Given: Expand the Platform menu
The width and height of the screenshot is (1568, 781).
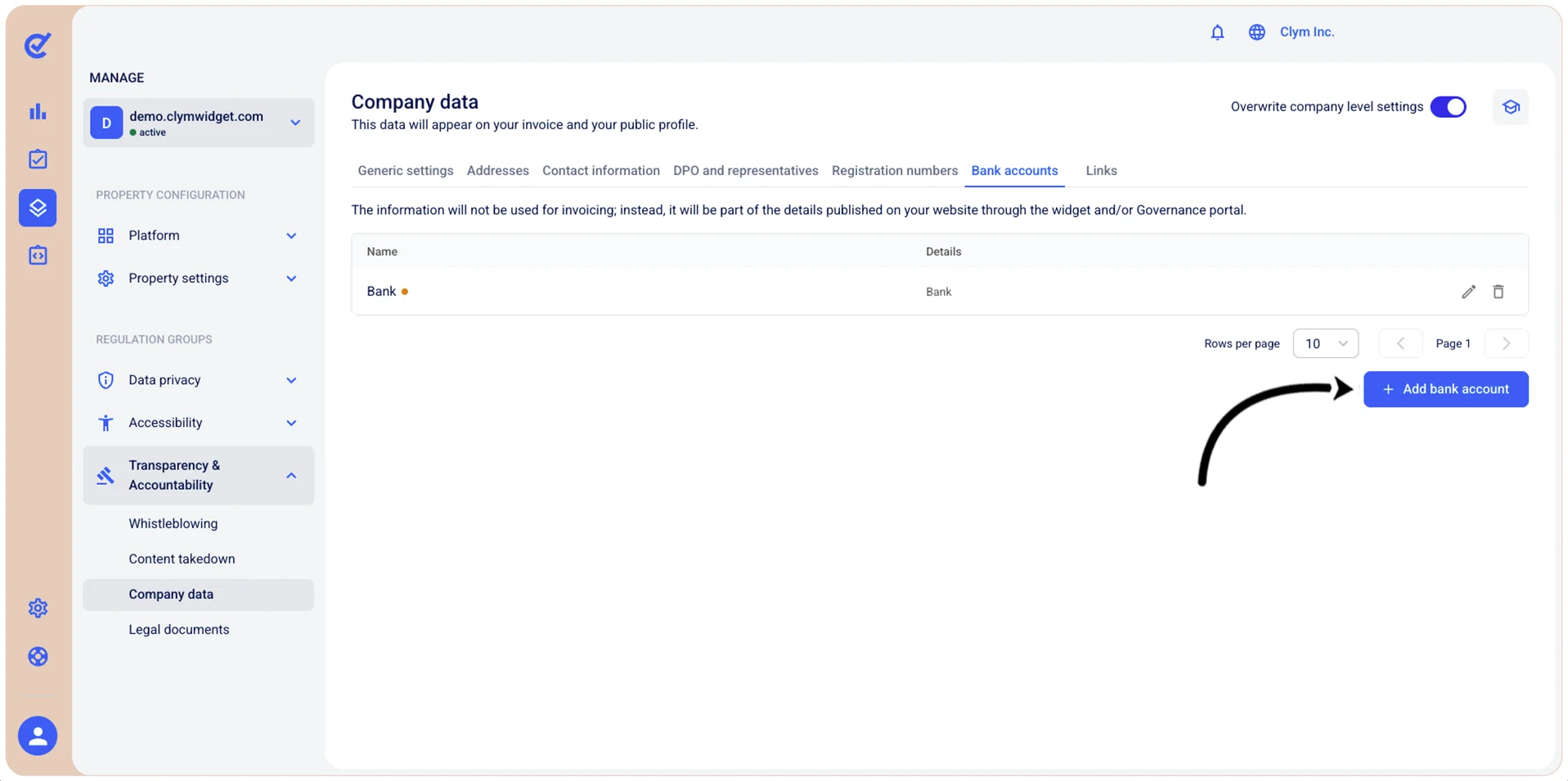Looking at the screenshot, I should click(x=198, y=236).
